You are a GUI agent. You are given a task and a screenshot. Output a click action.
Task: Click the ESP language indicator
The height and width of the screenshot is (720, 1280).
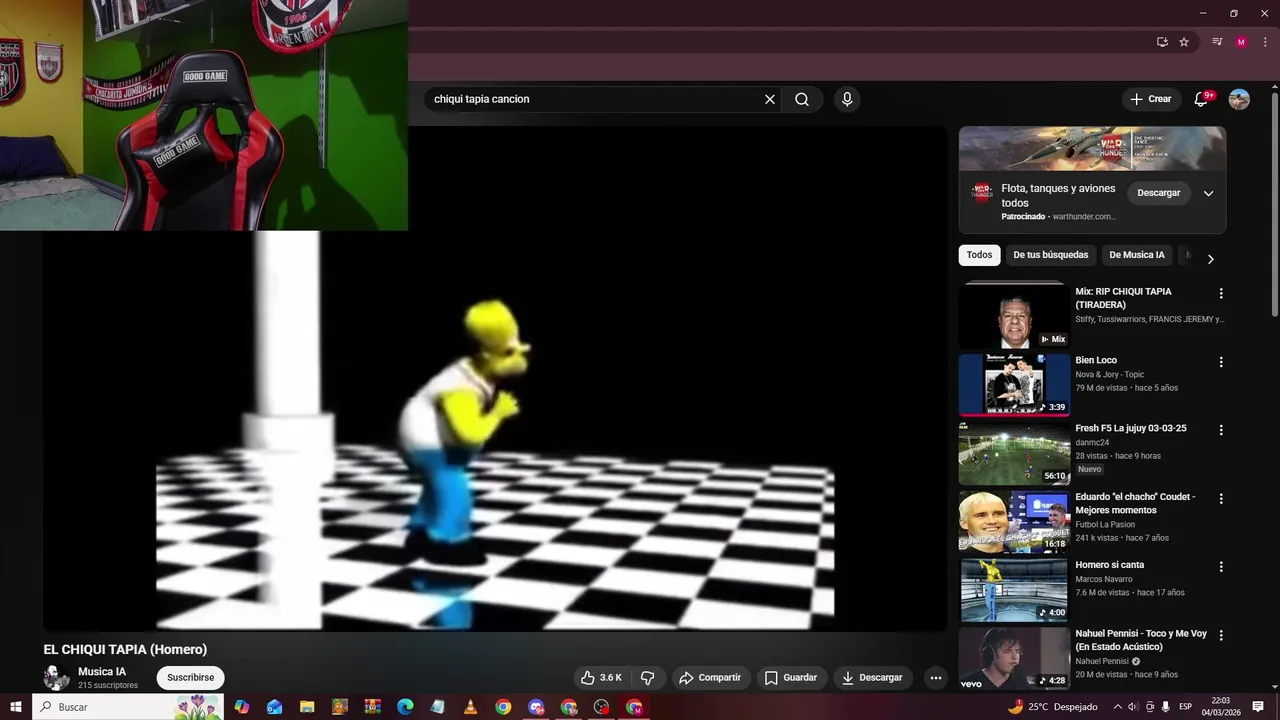tap(1185, 707)
